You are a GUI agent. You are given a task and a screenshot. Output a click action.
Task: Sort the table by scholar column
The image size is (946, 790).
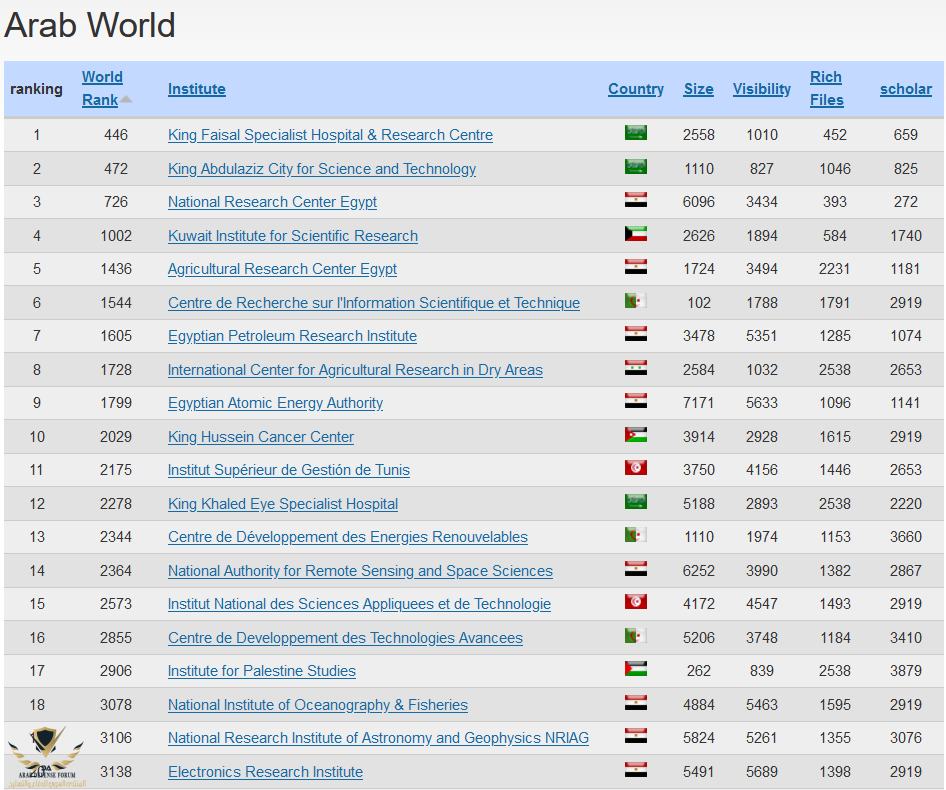(906, 89)
